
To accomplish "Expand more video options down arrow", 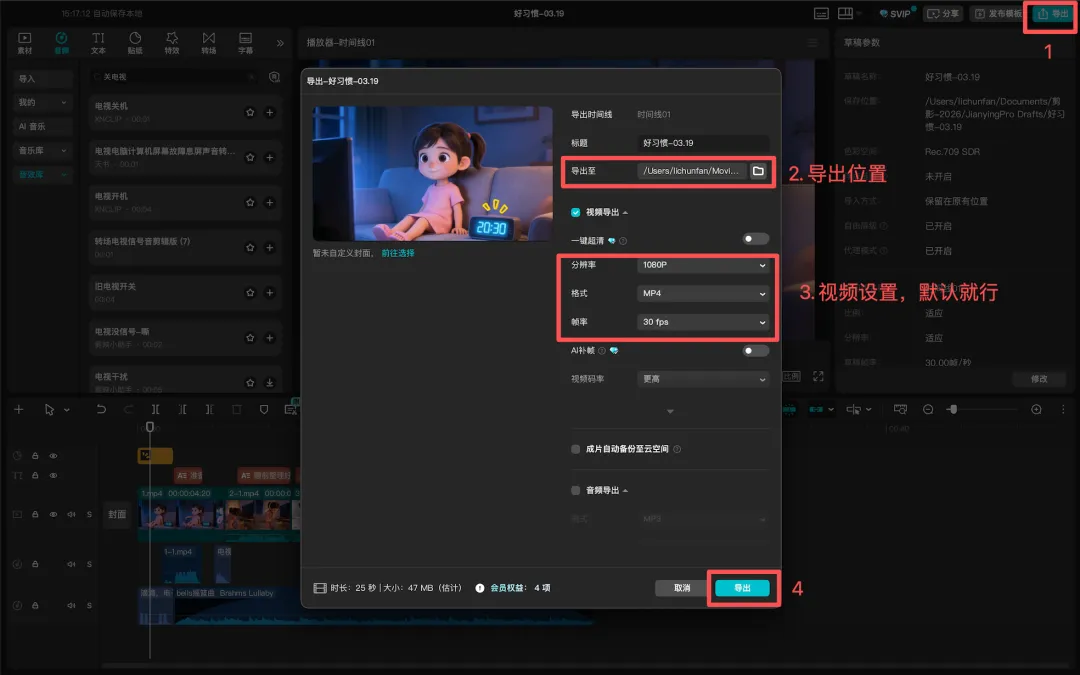I will (x=670, y=411).
